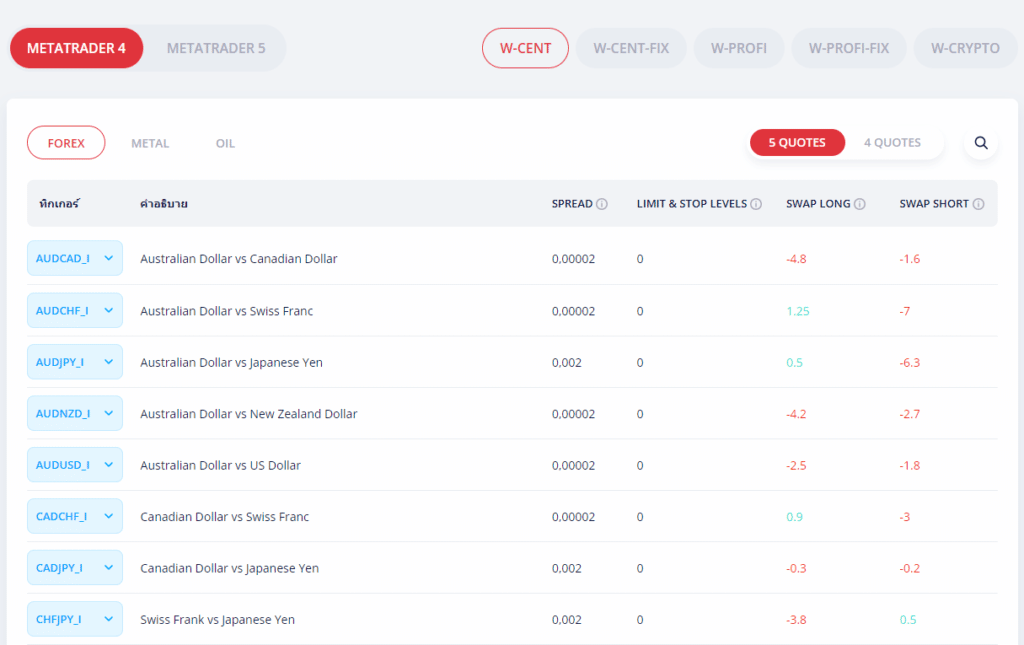Click the AUDUSD_I ticker label
The width and height of the screenshot is (1024, 645).
point(62,465)
